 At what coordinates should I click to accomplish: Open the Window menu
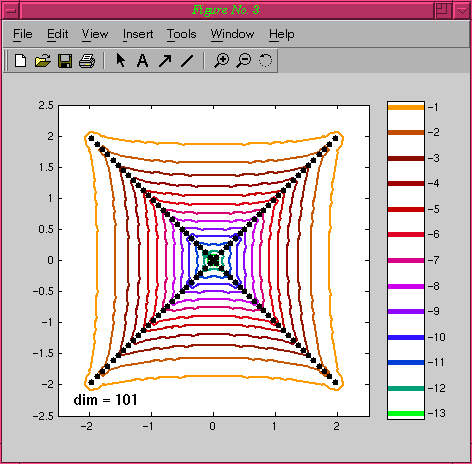232,34
